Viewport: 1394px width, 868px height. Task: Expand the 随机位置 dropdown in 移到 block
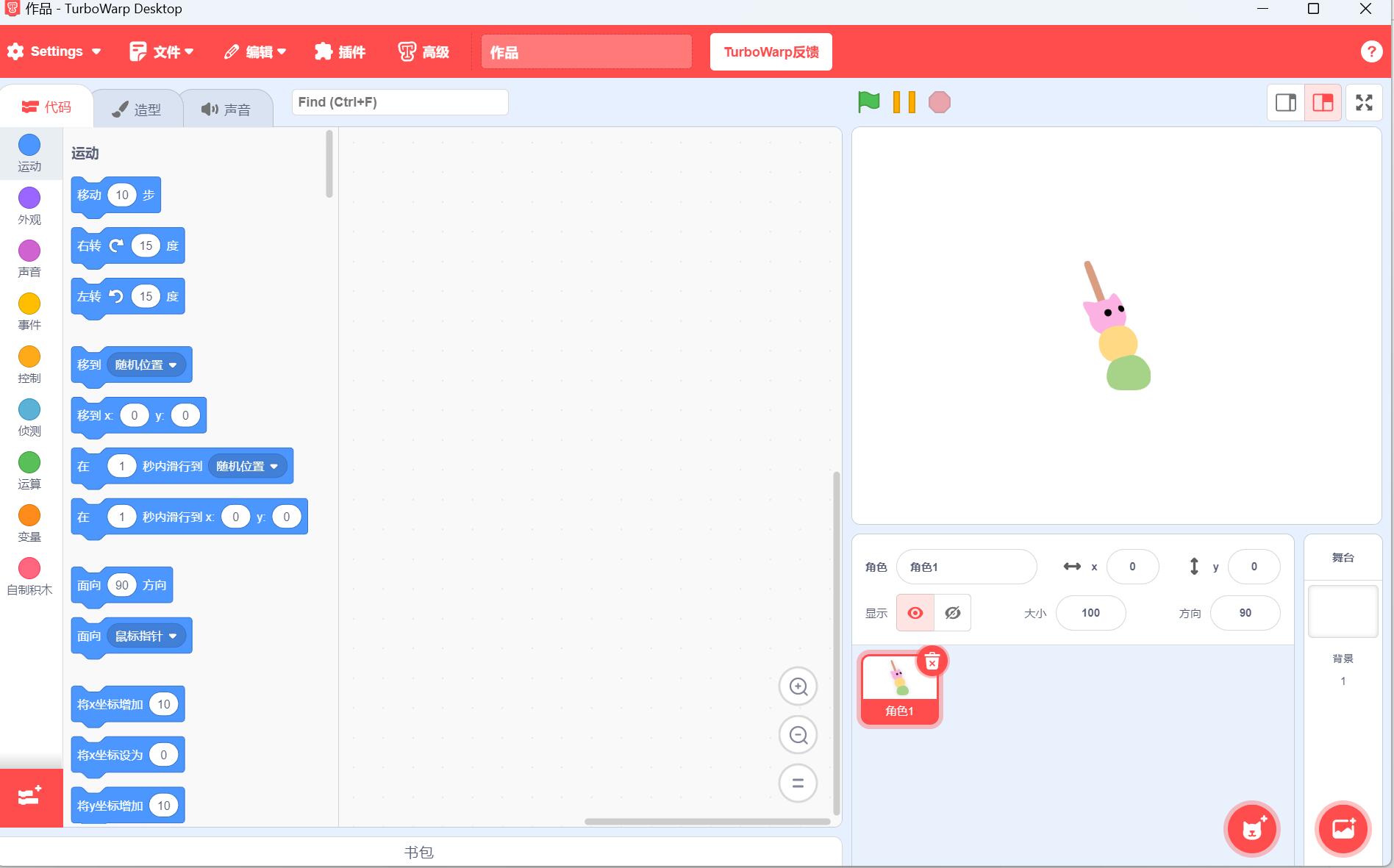click(x=146, y=365)
